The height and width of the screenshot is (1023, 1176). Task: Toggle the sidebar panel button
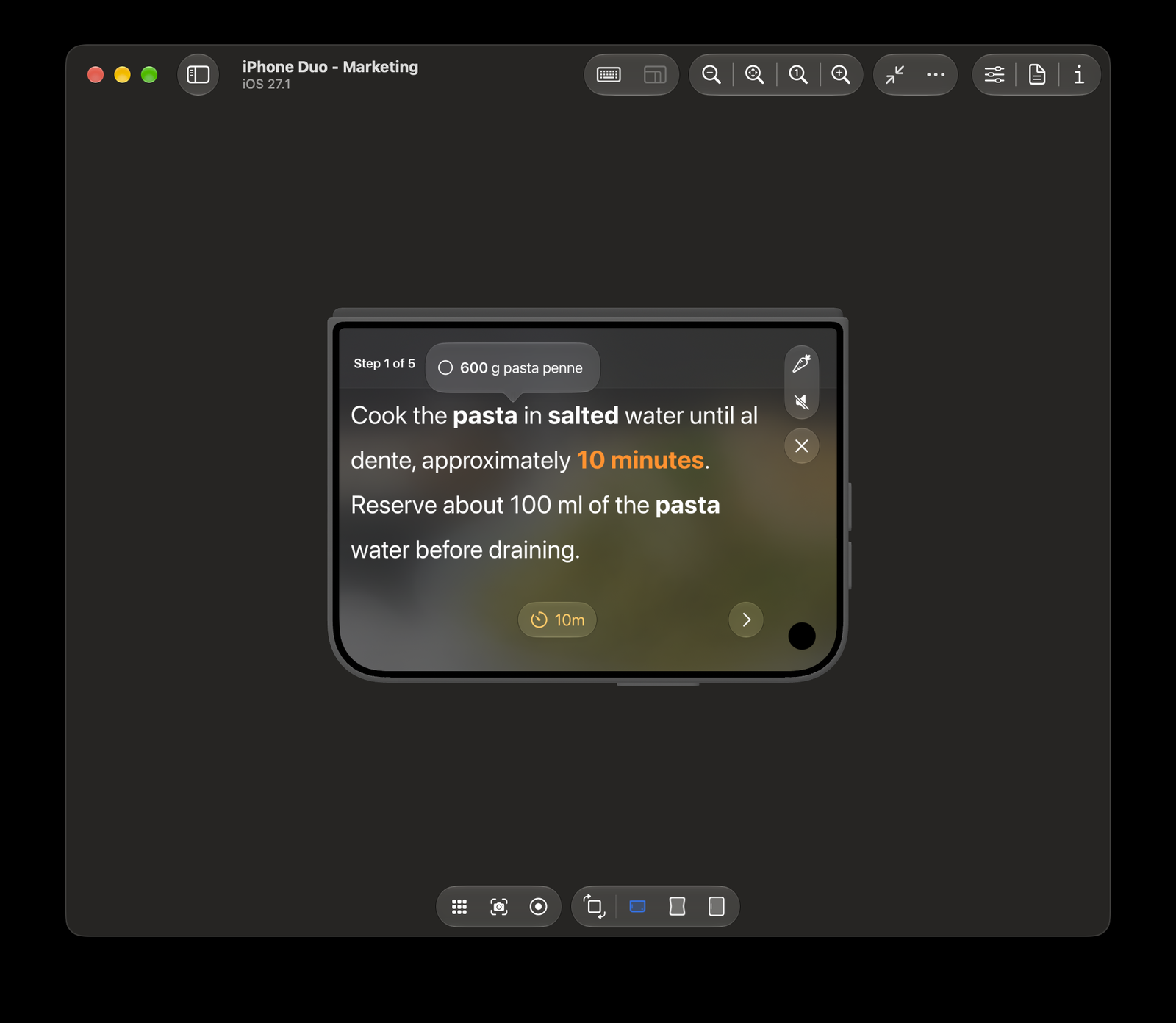click(198, 74)
